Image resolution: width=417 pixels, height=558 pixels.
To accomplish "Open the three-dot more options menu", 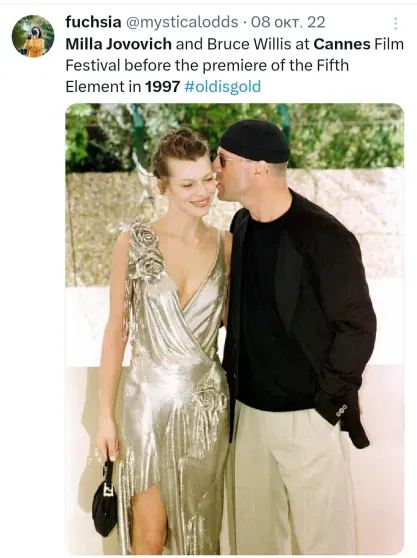I will point(395,23).
